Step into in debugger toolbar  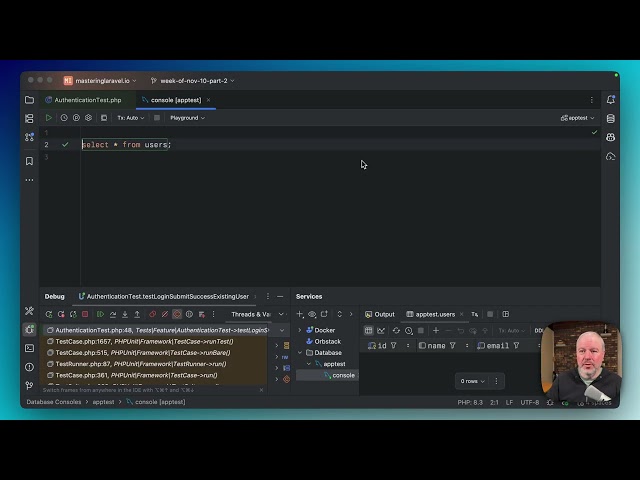pos(125,314)
